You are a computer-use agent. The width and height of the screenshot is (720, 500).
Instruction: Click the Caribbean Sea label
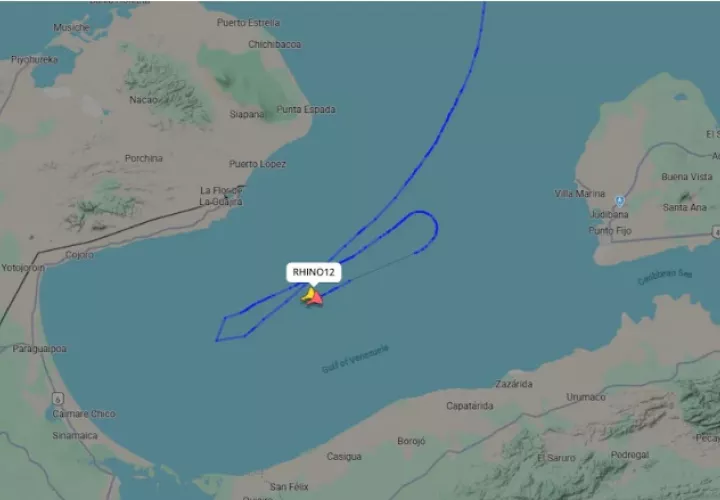(x=664, y=276)
